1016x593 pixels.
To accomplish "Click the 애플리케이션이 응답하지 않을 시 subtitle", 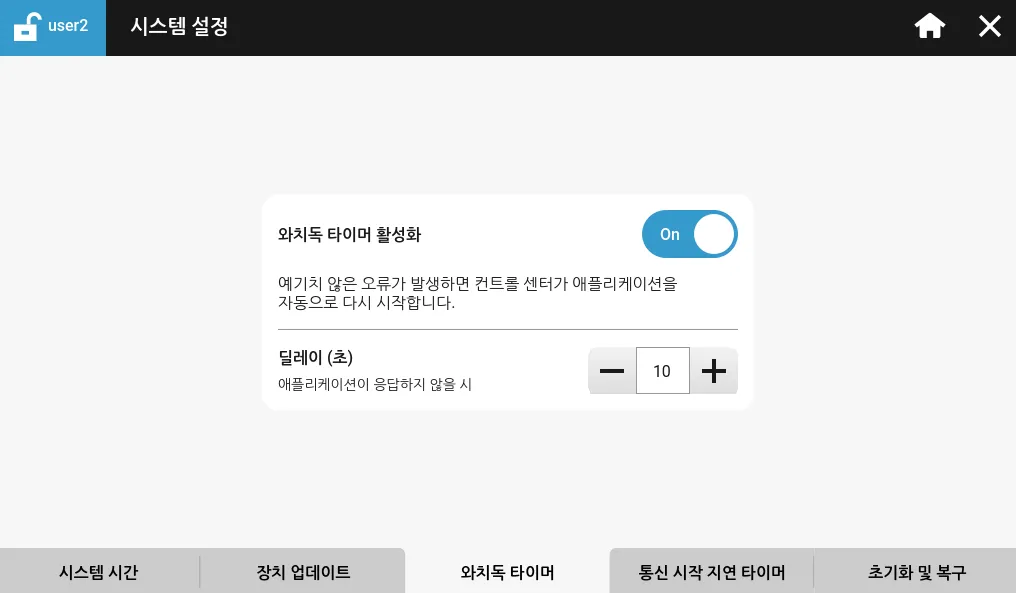I will click(x=374, y=384).
